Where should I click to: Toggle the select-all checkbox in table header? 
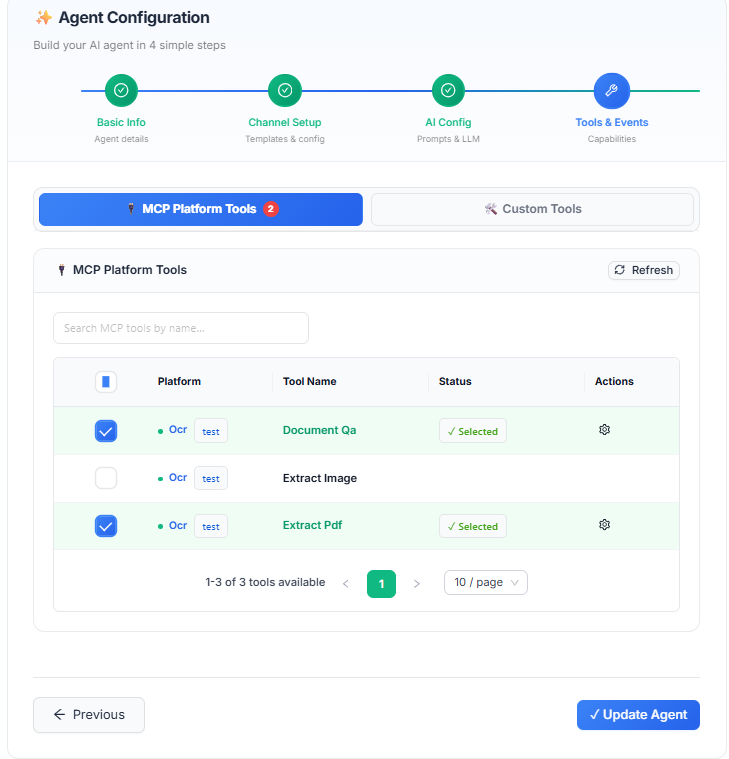(x=106, y=382)
